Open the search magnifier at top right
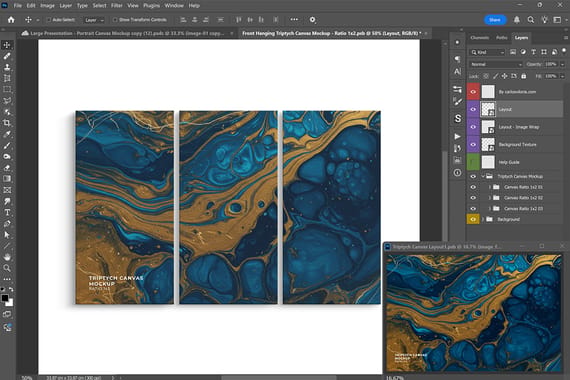570x380 pixels. click(531, 20)
